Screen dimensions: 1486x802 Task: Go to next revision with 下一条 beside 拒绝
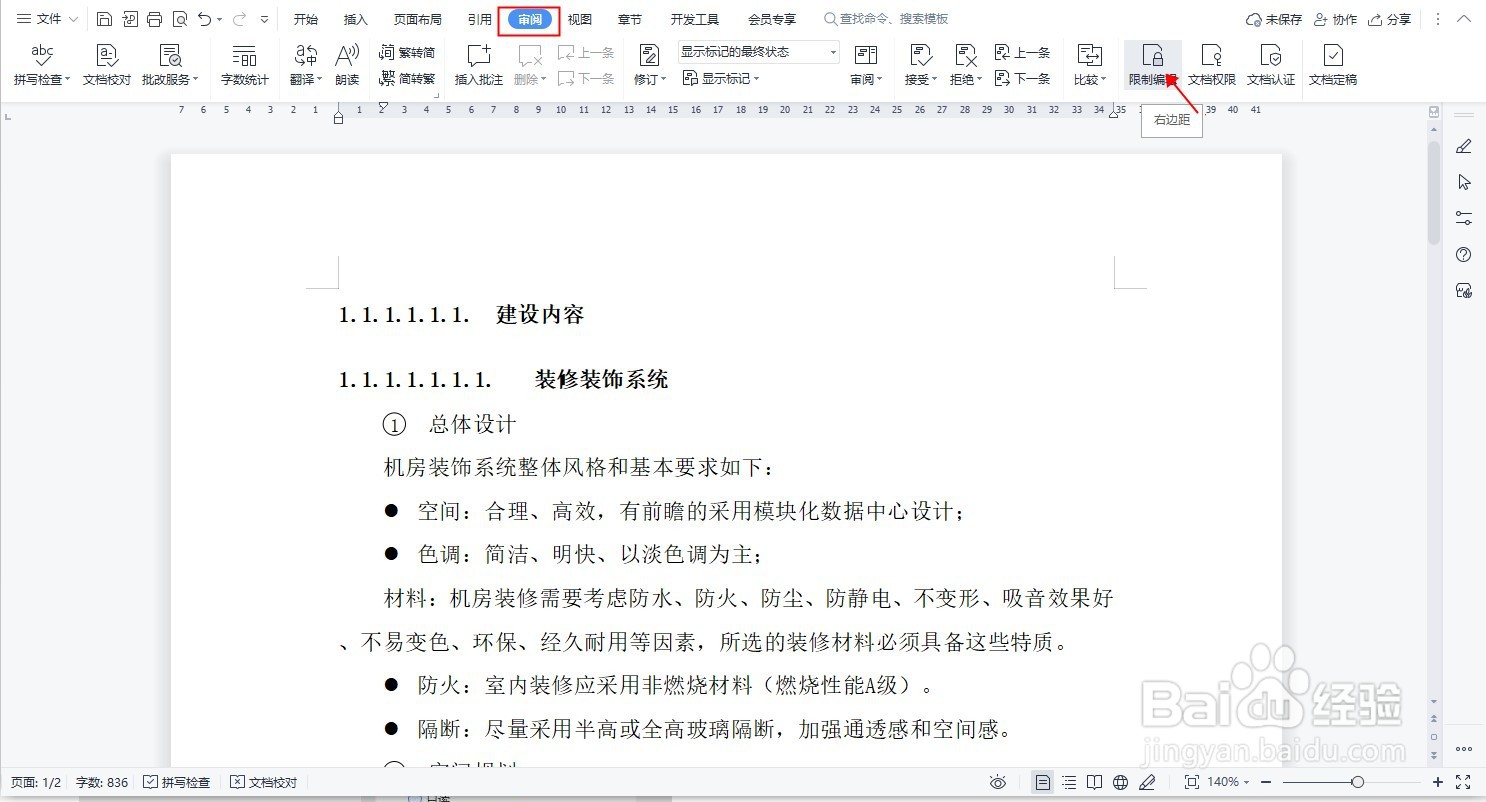[x=1023, y=78]
